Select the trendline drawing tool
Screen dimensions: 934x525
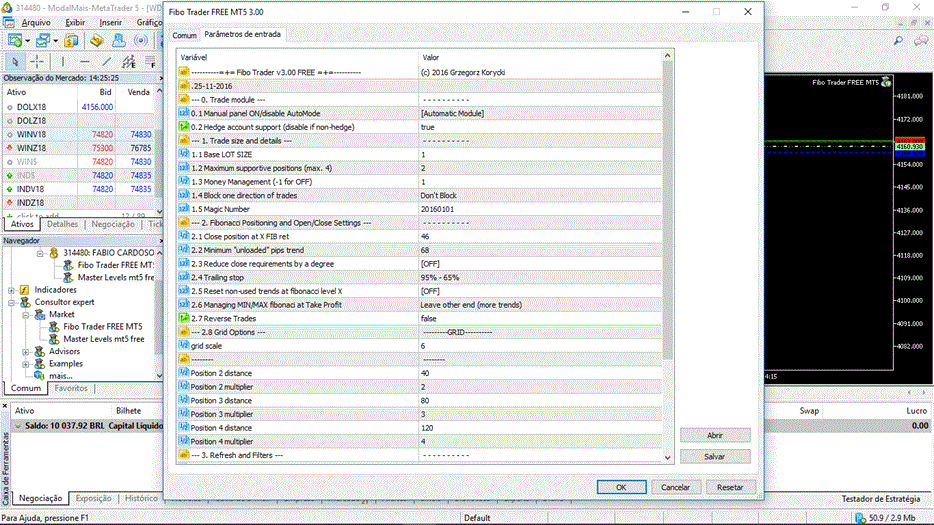click(107, 61)
